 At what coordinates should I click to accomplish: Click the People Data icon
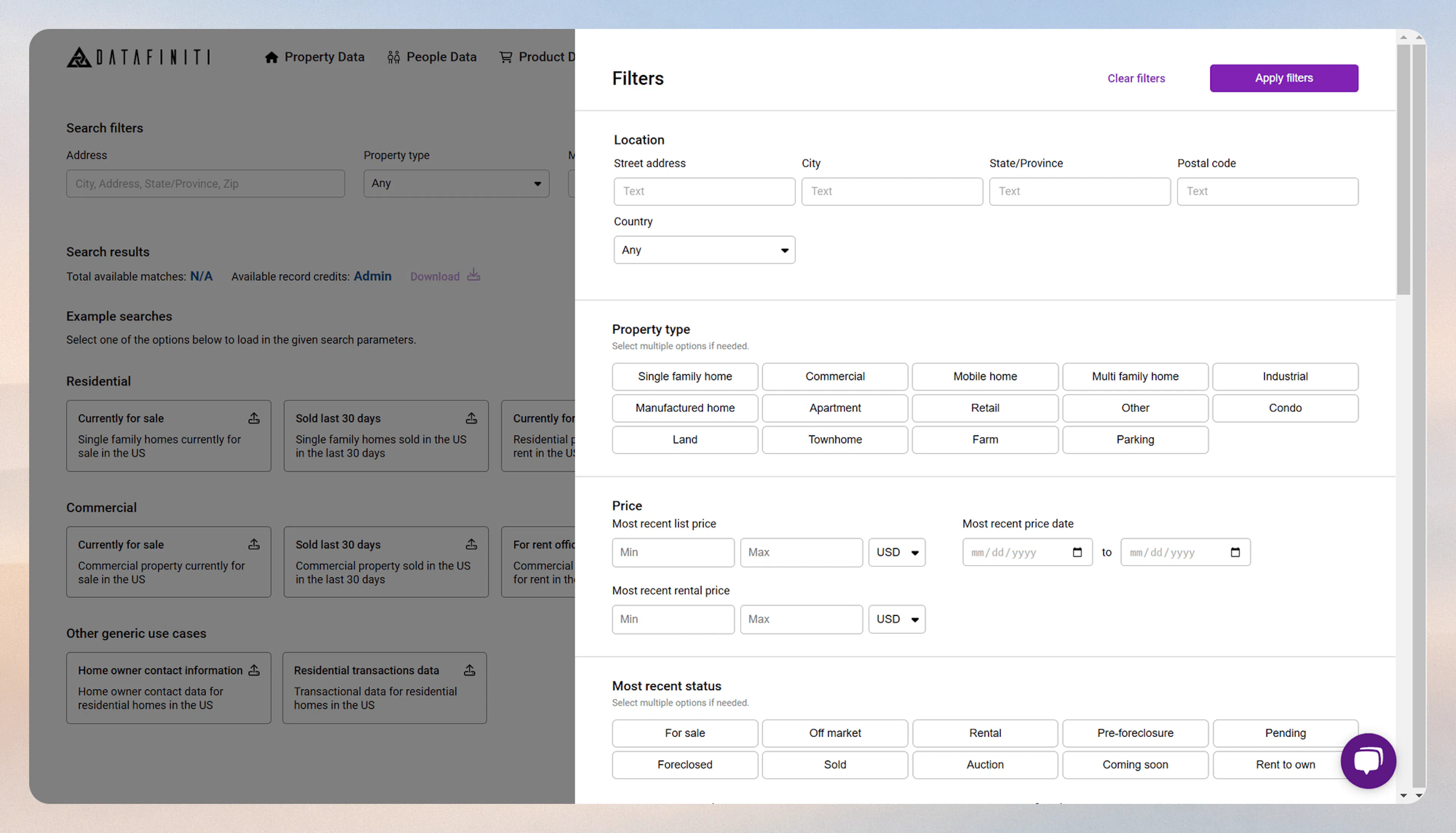[393, 56]
